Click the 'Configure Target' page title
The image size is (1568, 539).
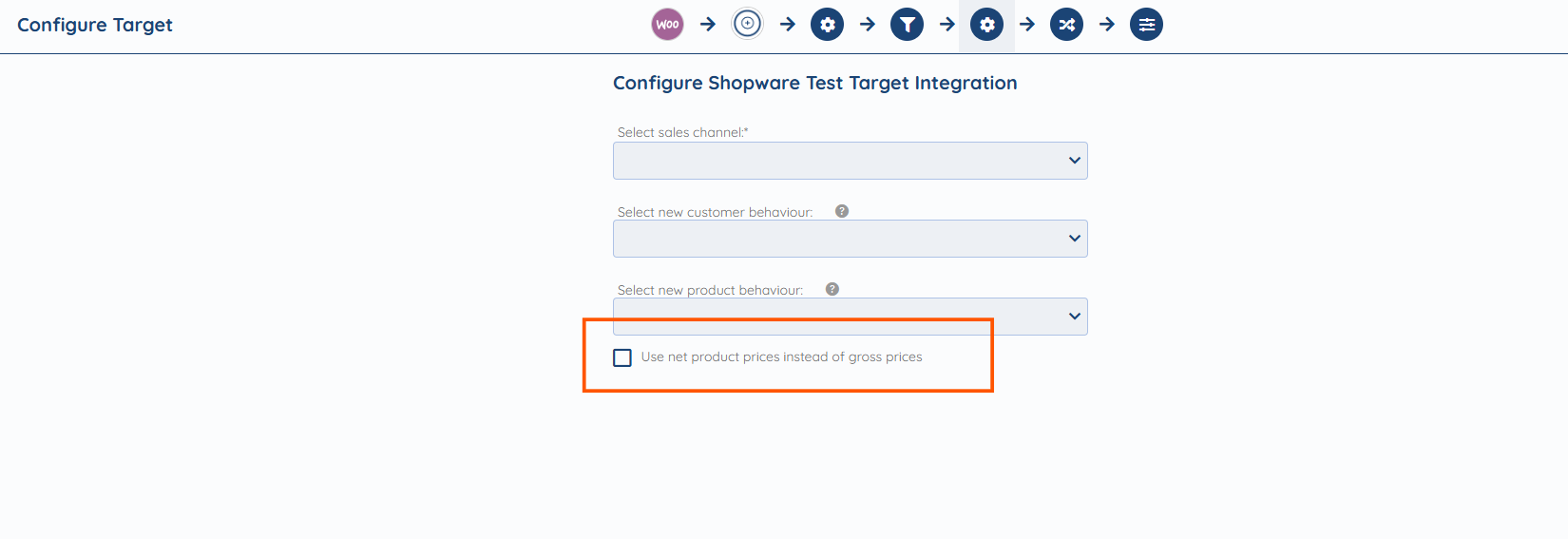pos(95,25)
